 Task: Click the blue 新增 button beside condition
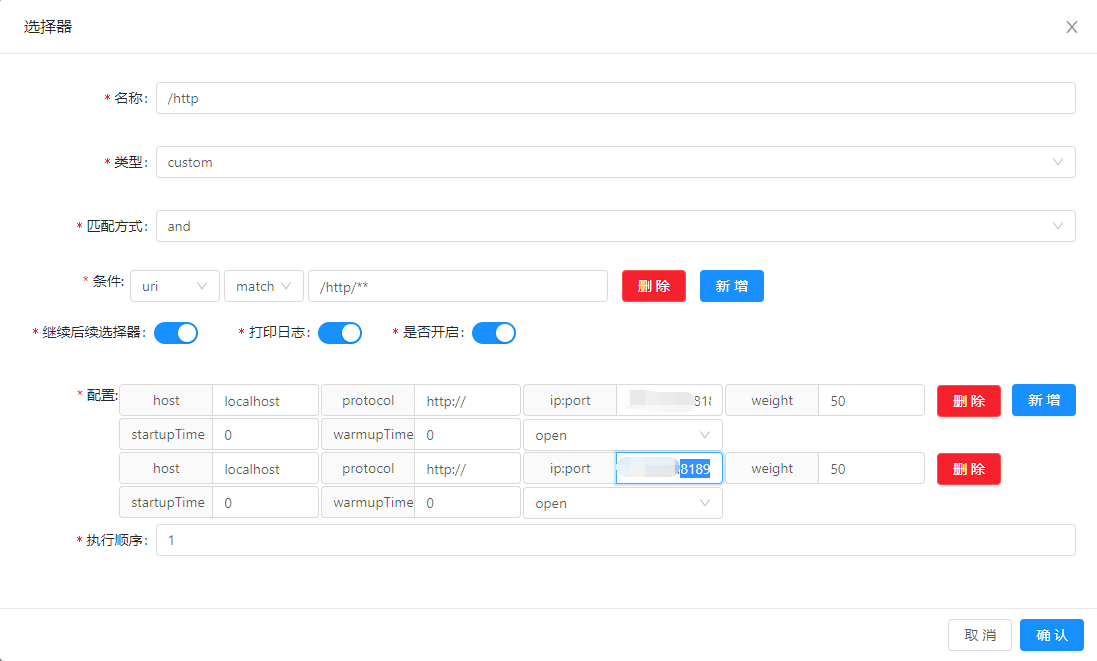pos(732,286)
